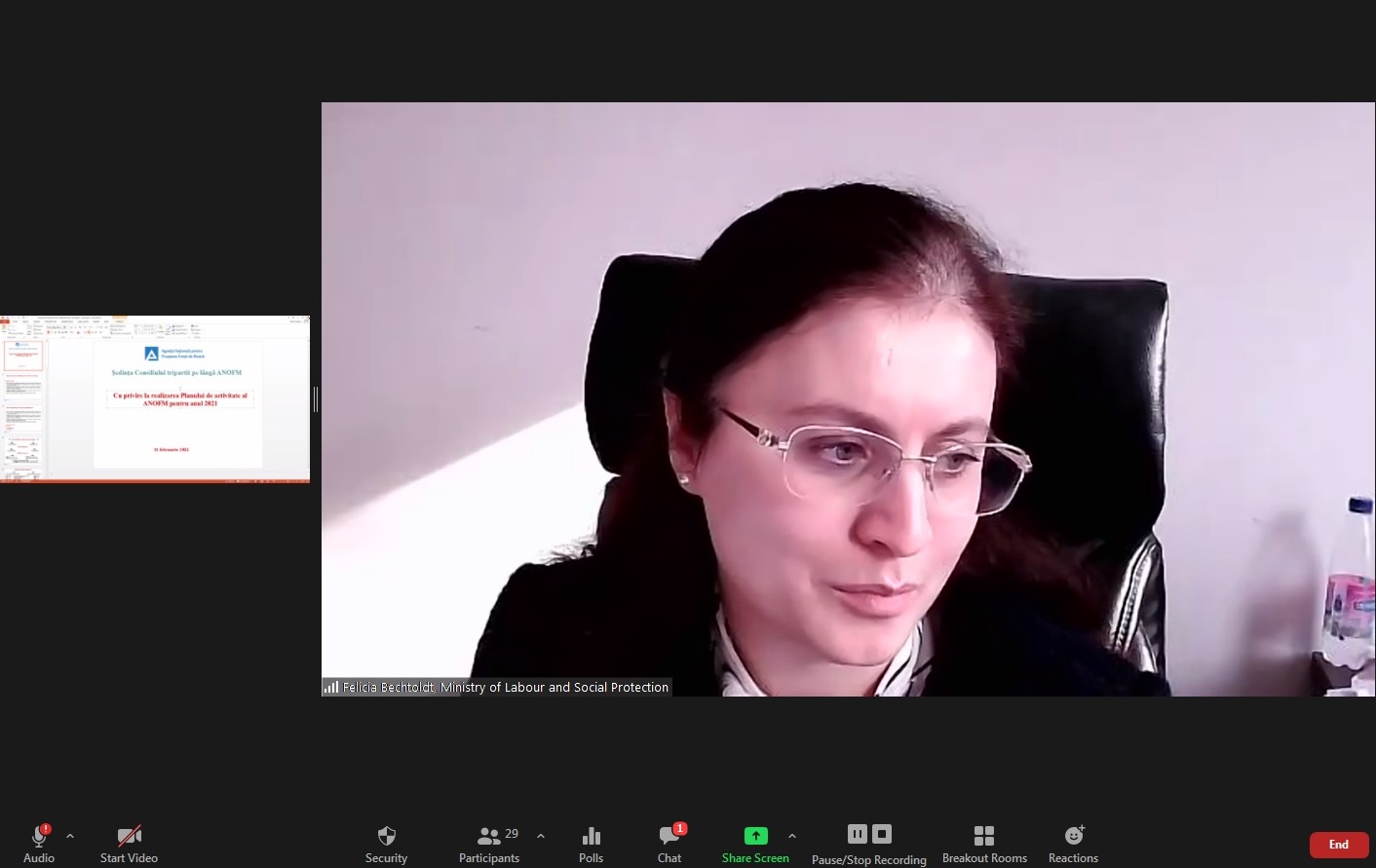Click the Audio microphone icon
The width and height of the screenshot is (1376, 868).
(x=39, y=836)
